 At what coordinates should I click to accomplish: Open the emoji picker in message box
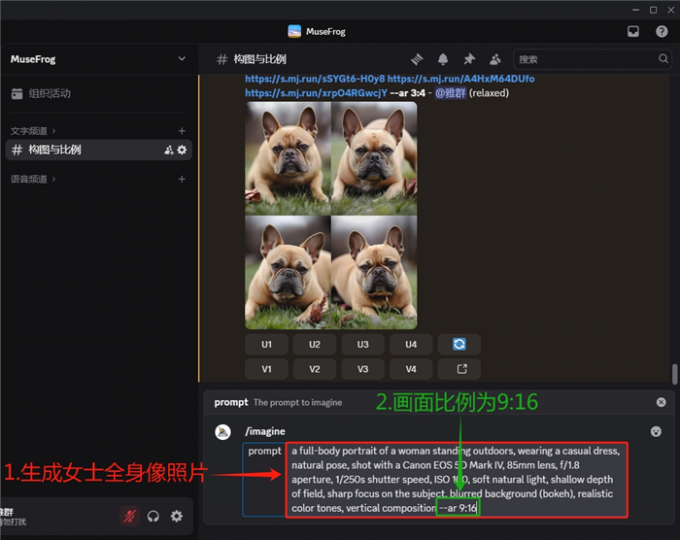pos(656,431)
